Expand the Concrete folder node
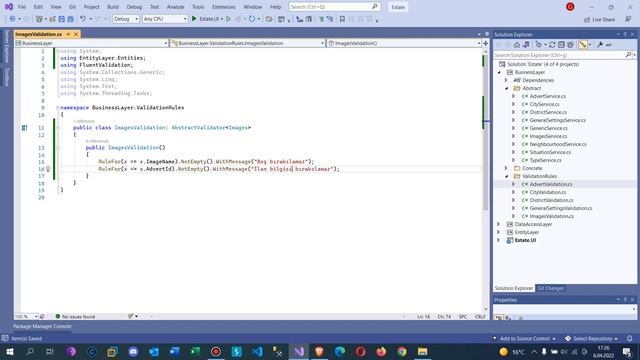This screenshot has height=360, width=640. point(507,168)
